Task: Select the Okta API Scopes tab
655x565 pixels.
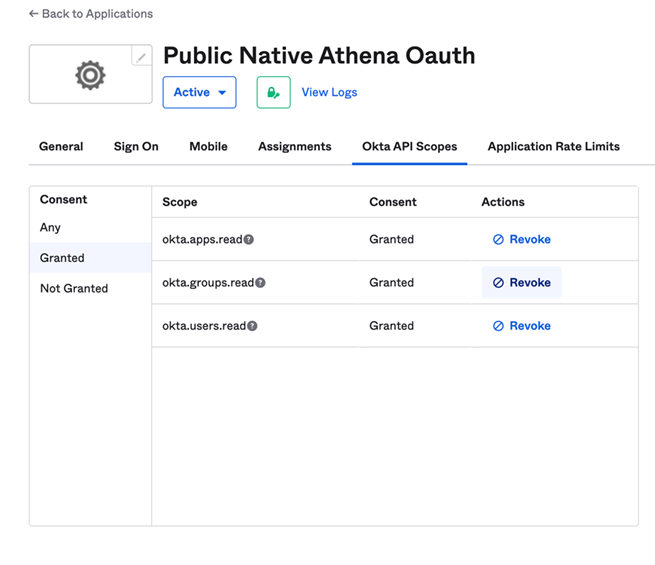Action: point(409,146)
